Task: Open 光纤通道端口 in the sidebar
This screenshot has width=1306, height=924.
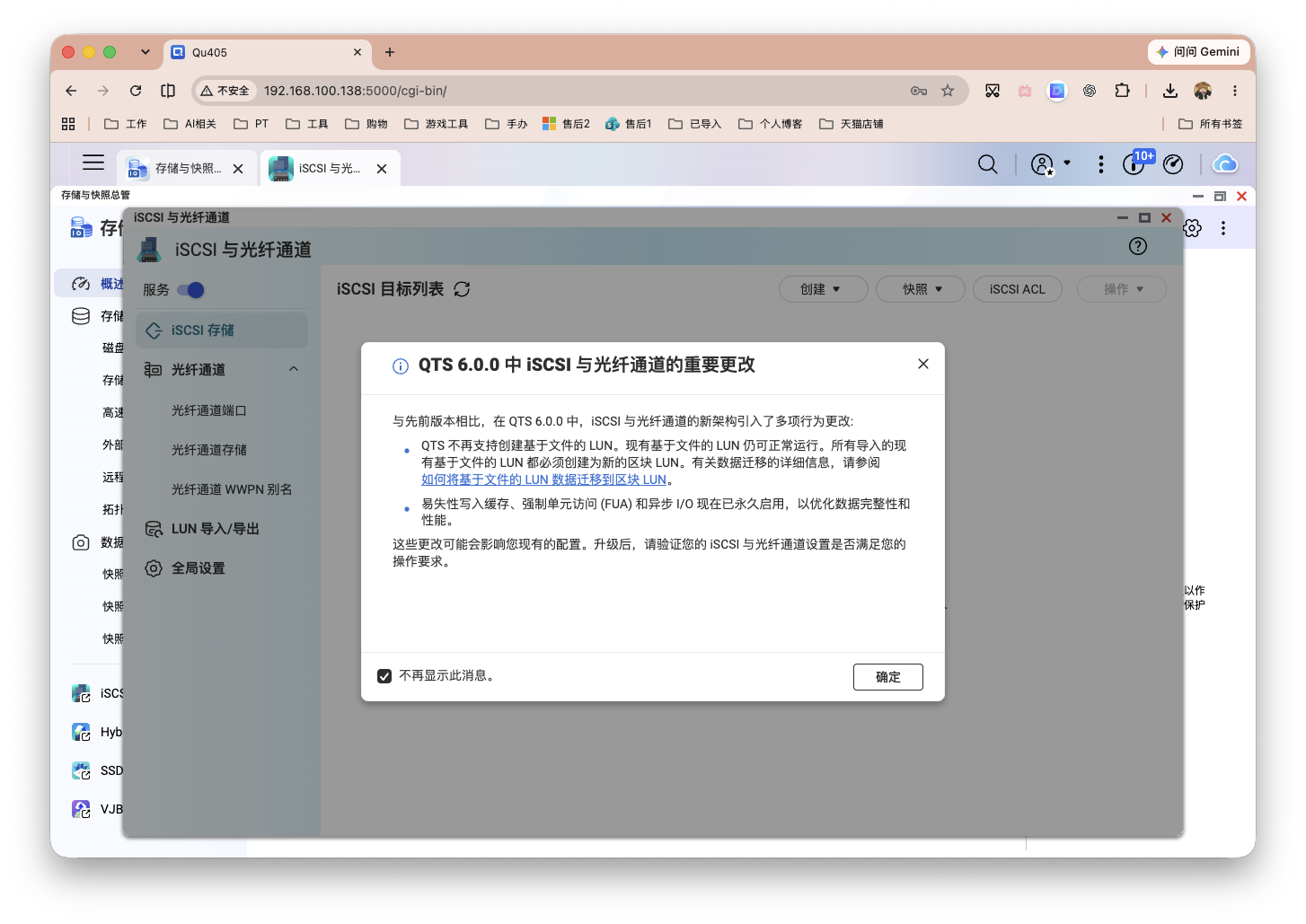Action: 209,410
